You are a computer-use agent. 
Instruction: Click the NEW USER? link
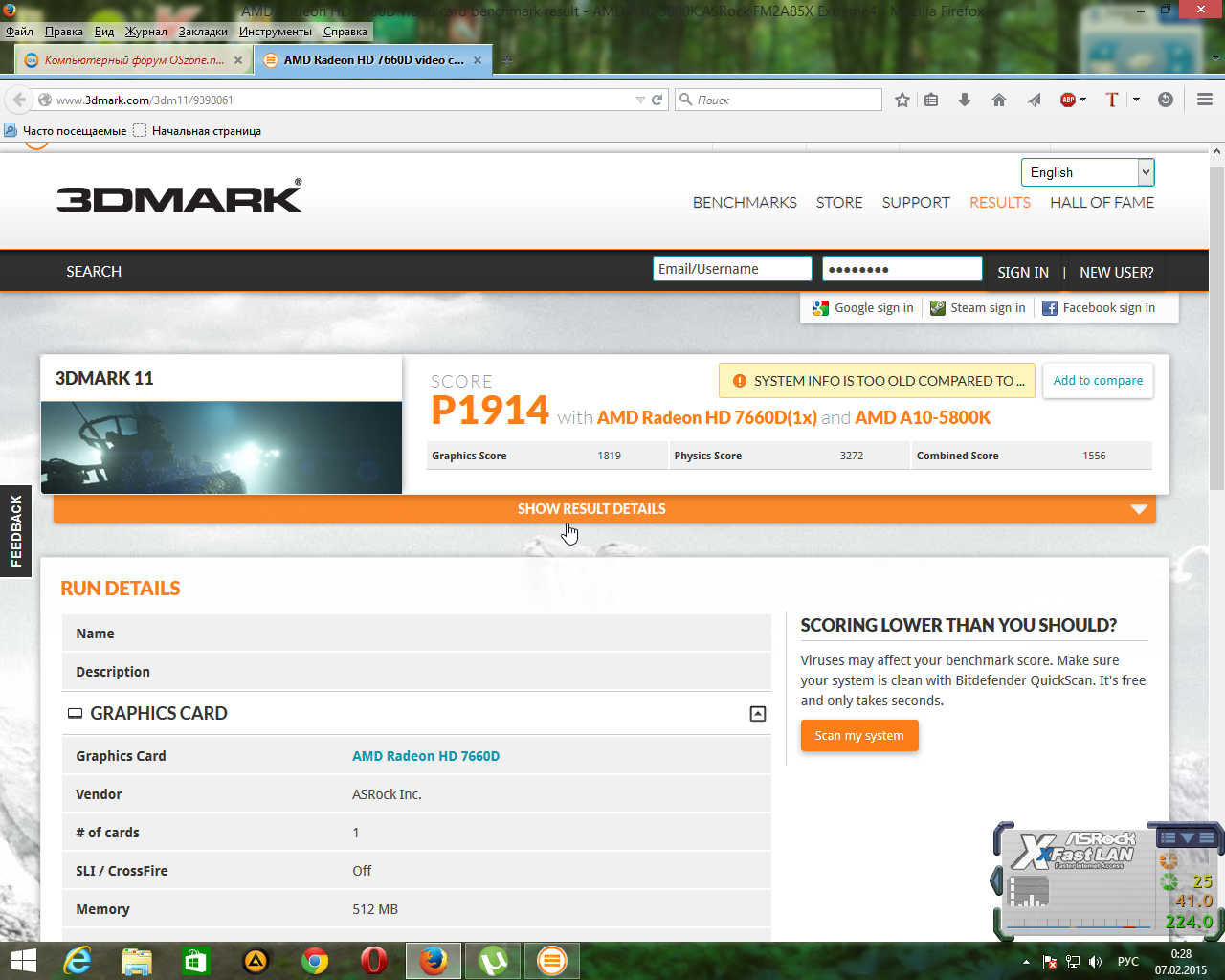click(1117, 272)
